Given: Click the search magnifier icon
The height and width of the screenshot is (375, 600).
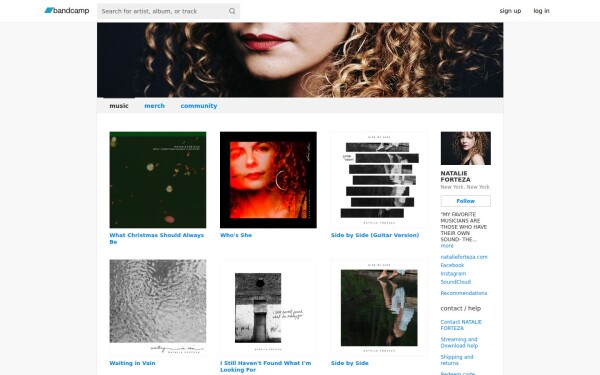Looking at the screenshot, I should click(x=232, y=11).
